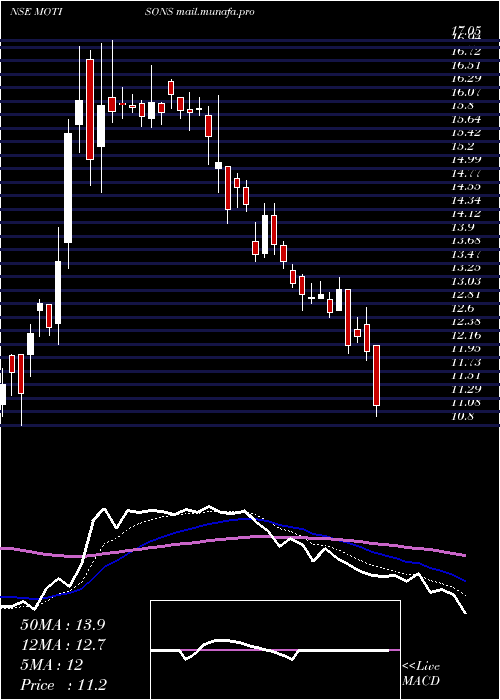Click the 10.8 bottom price label
500x700 pixels.
(463, 417)
